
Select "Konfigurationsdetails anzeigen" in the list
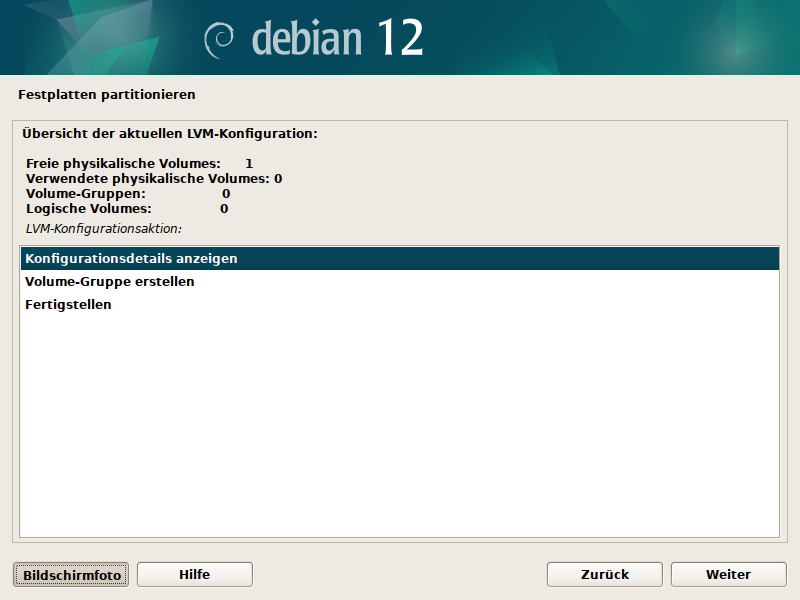[x=131, y=258]
